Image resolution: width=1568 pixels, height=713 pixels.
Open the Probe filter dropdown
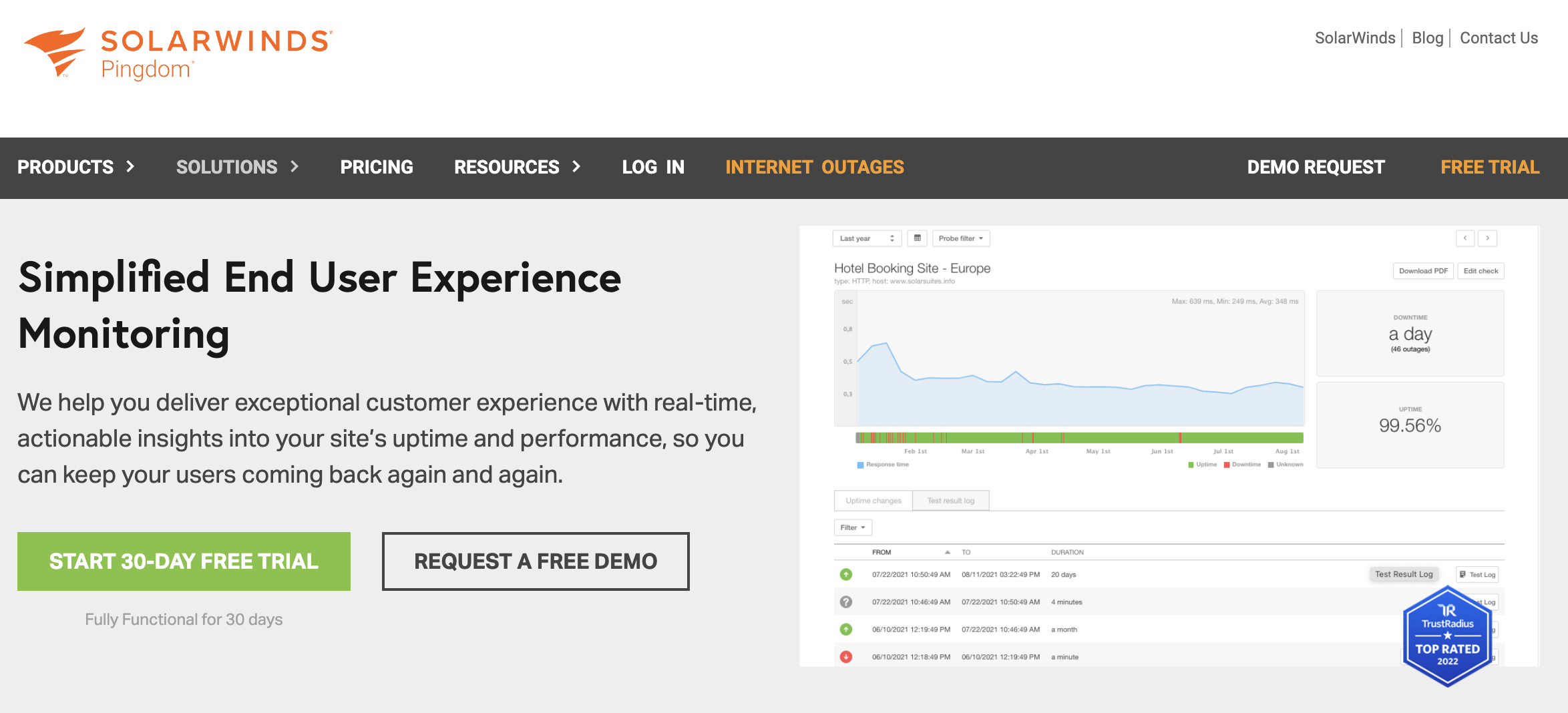coord(961,238)
